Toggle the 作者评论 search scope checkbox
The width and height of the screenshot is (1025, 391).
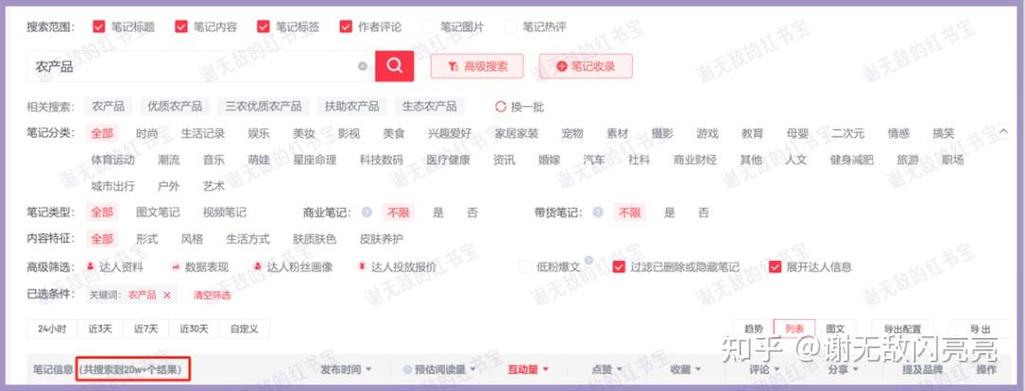(346, 27)
